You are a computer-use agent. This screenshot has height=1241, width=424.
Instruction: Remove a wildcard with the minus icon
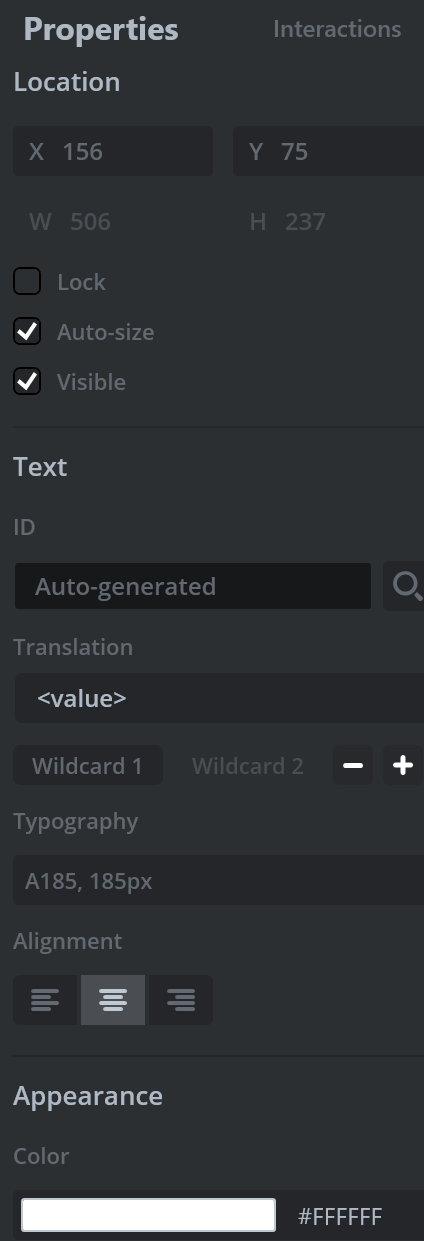[x=353, y=766]
